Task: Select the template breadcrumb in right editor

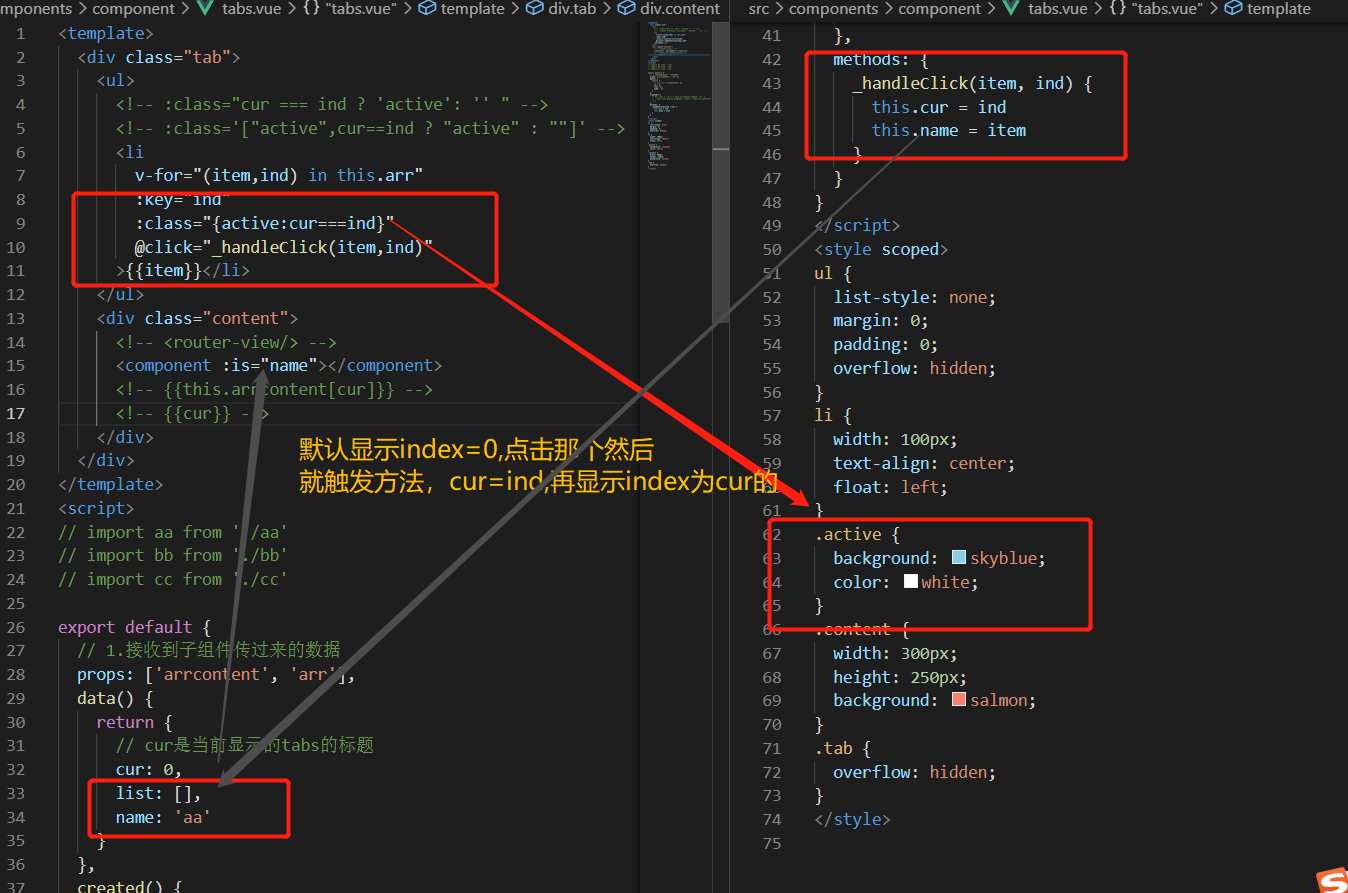Action: tap(1268, 9)
